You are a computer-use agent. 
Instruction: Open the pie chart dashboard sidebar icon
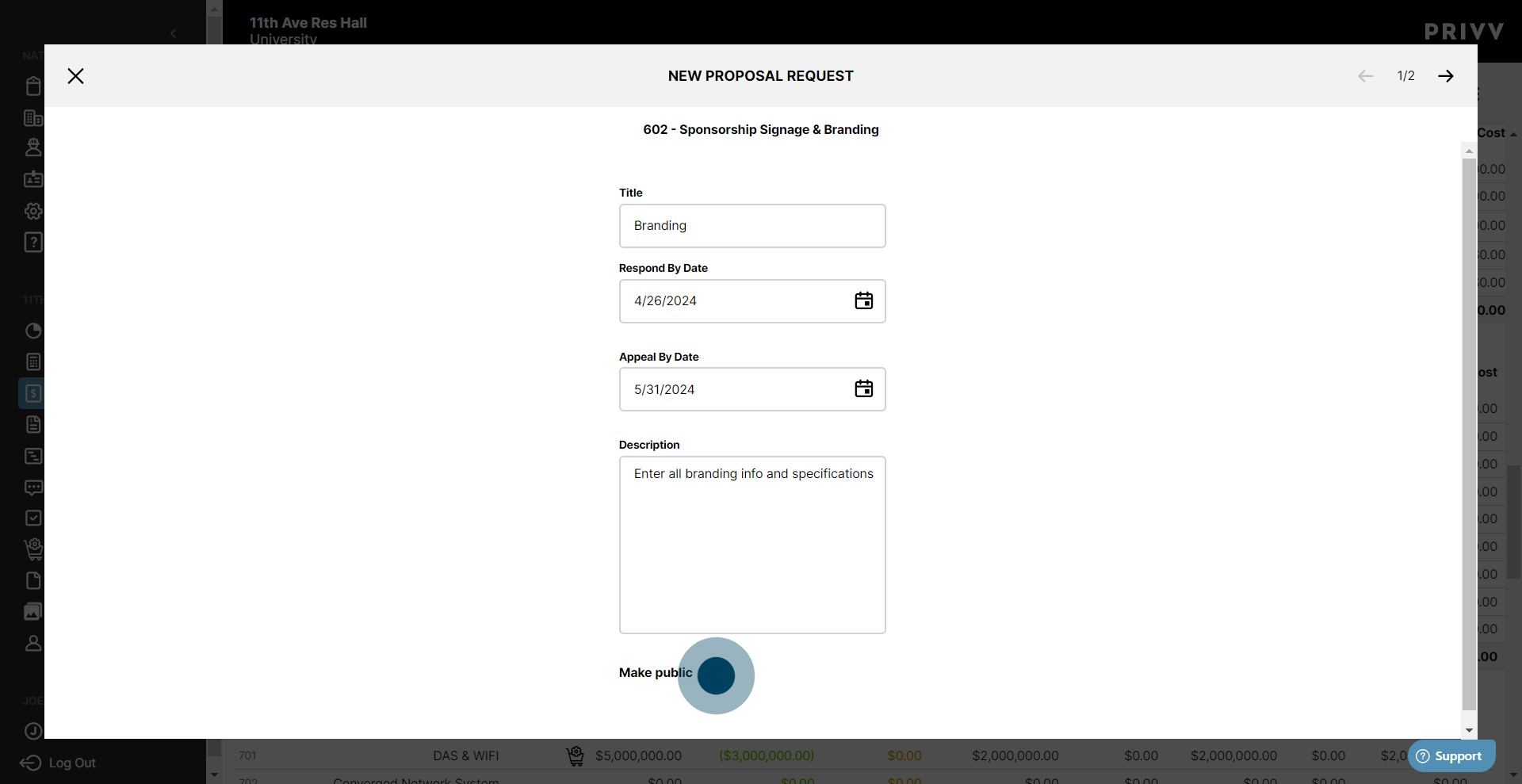(x=33, y=331)
